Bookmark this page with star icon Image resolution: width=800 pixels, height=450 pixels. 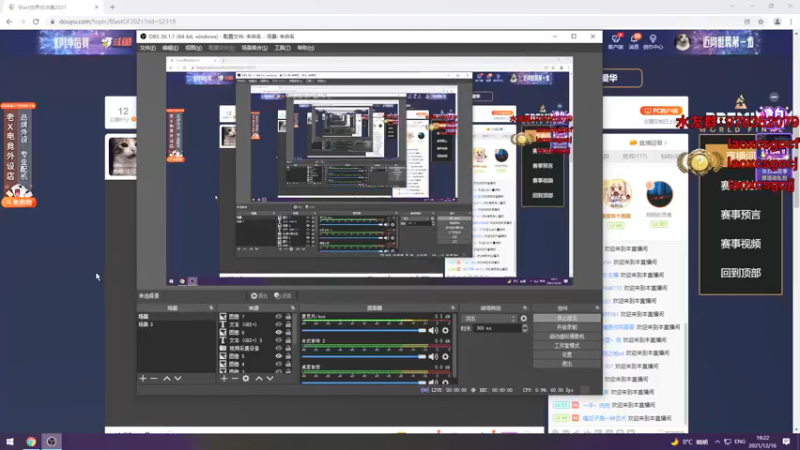tap(761, 21)
